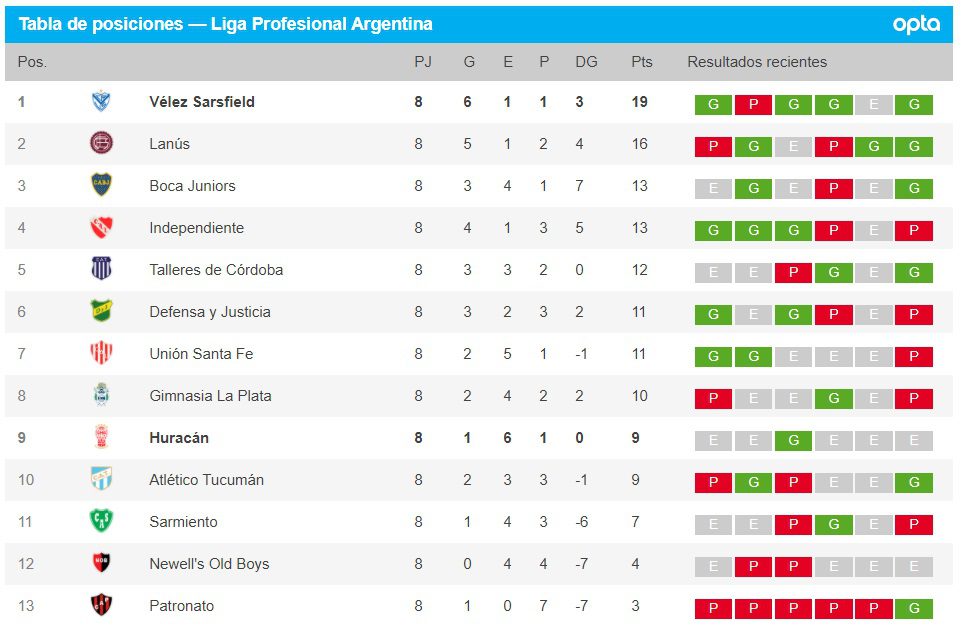Select the Unión Santa Fe team name

tap(201, 354)
